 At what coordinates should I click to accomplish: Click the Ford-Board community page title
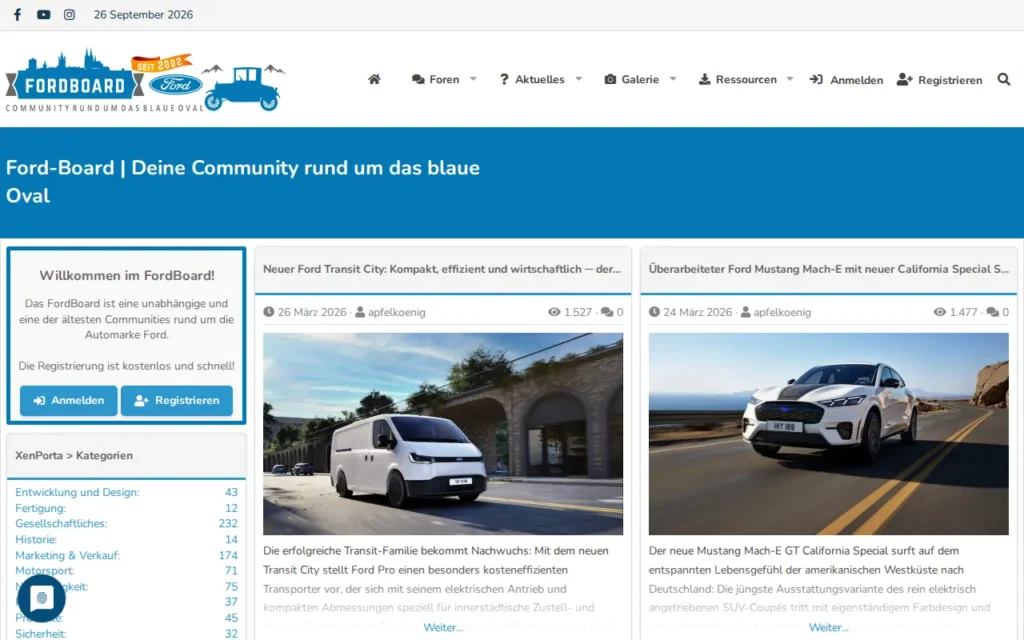tap(243, 182)
